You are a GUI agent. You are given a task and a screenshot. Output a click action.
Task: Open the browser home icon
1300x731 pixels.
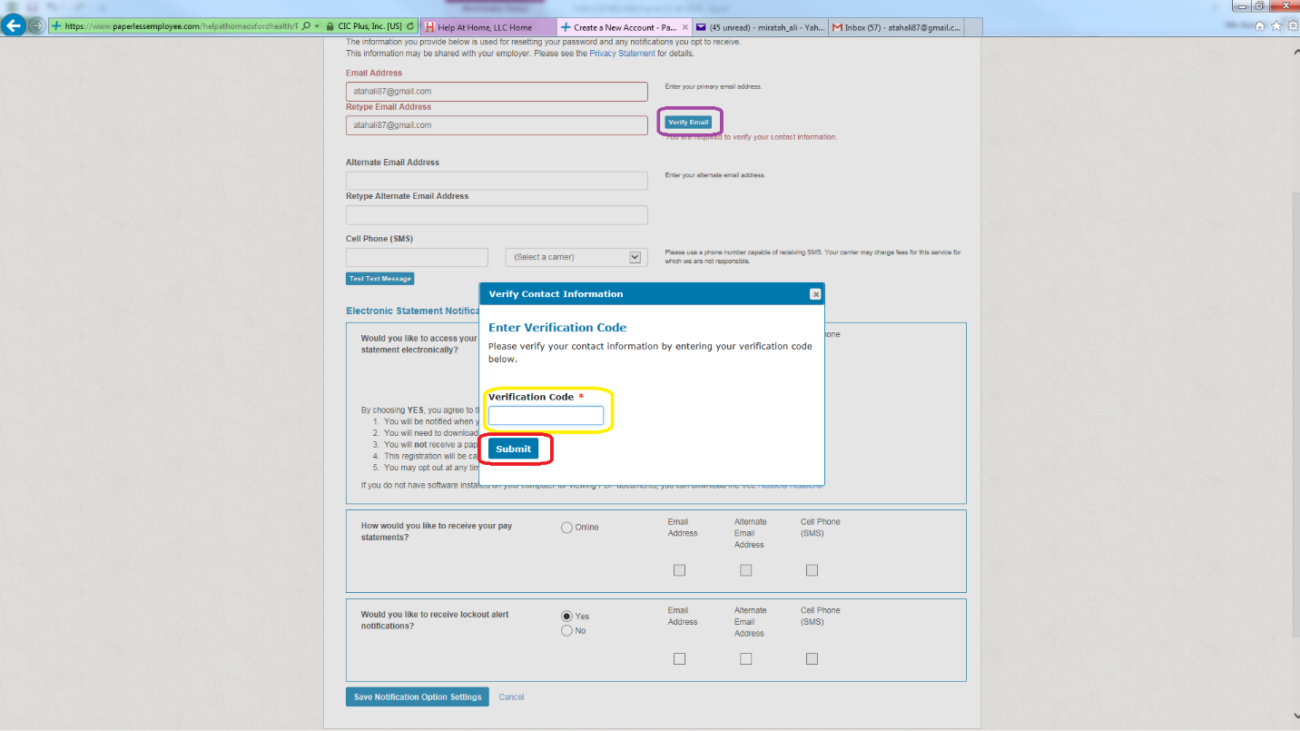pyautogui.click(x=1260, y=26)
